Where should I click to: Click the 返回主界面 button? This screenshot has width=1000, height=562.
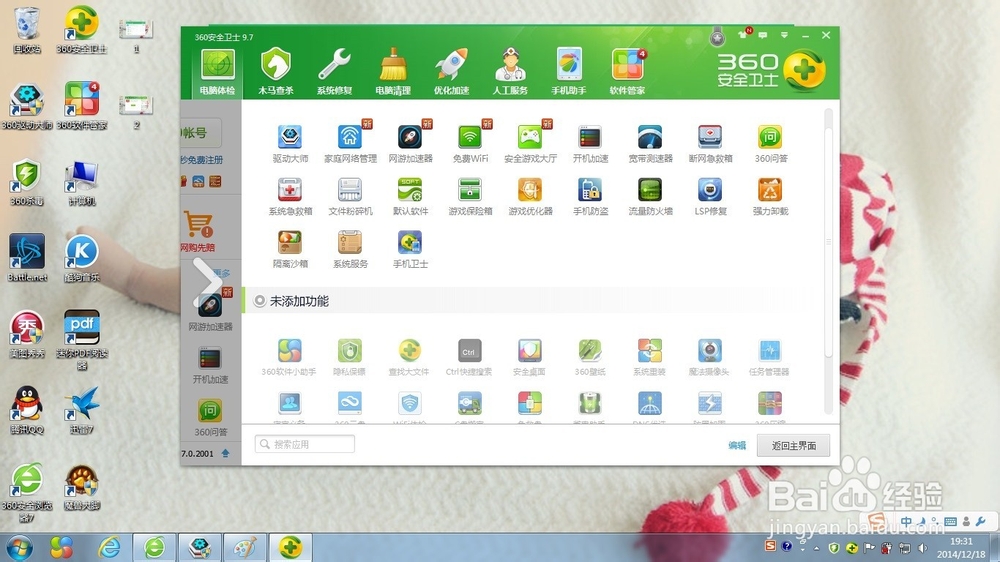(793, 445)
